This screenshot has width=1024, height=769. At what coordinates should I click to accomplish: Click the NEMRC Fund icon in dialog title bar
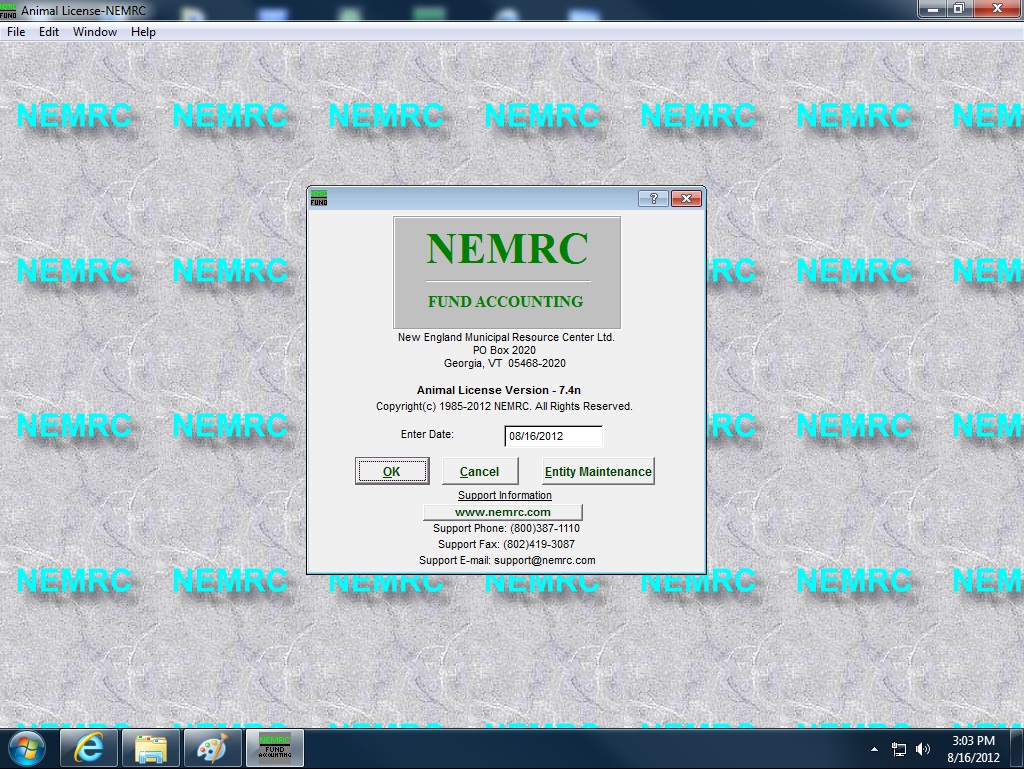tap(319, 198)
